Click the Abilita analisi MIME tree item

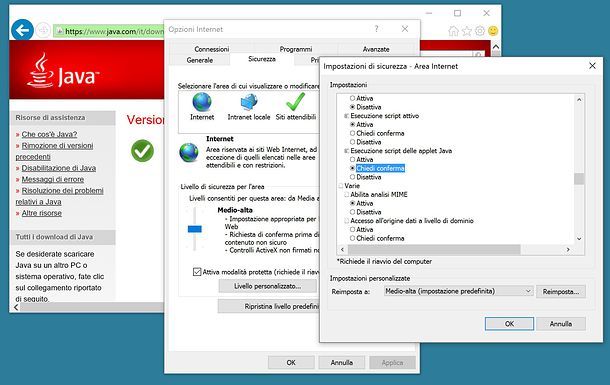379,194
